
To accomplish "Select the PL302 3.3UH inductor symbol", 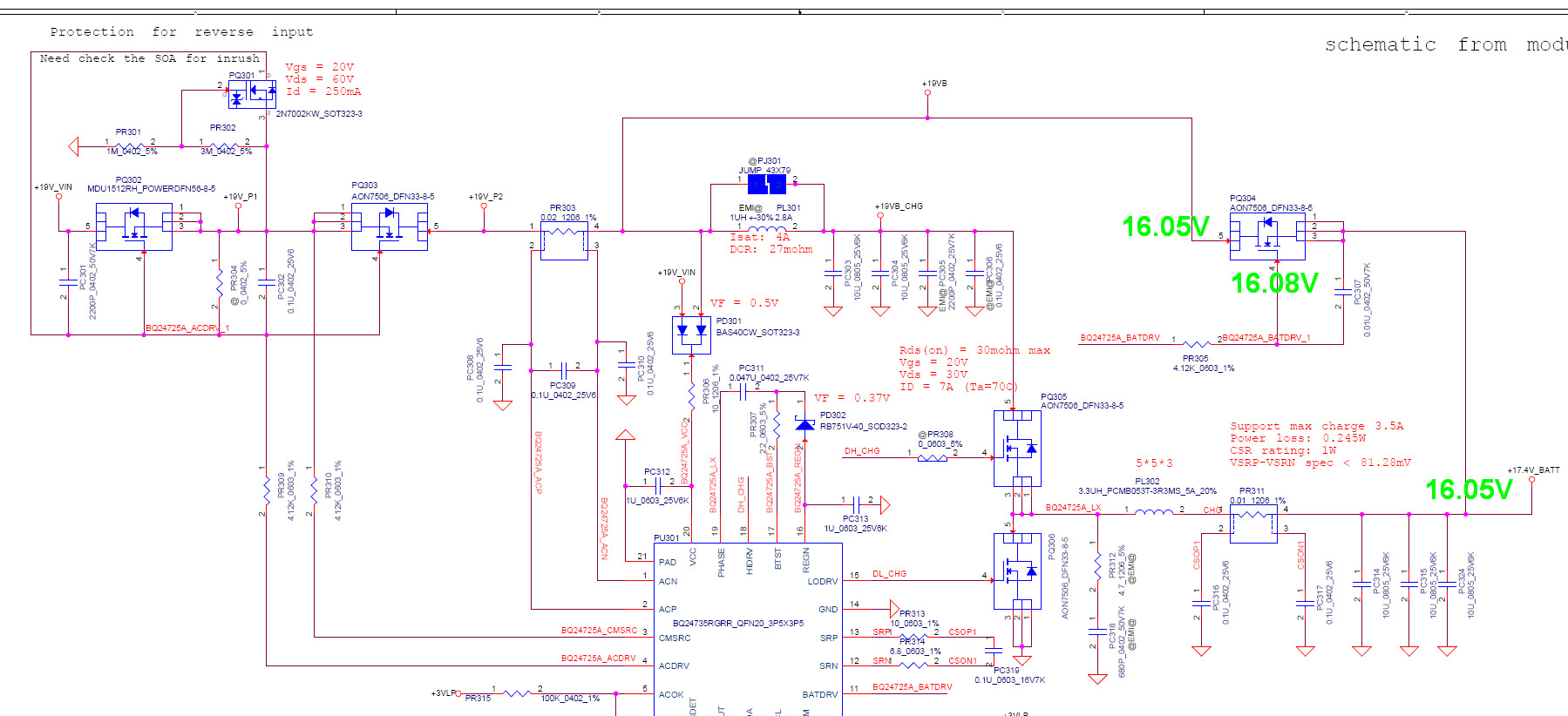I will point(1154,512).
